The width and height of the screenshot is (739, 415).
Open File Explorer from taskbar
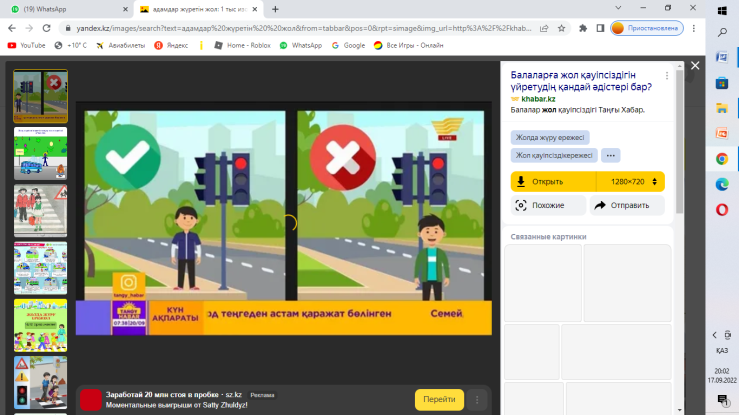pyautogui.click(x=722, y=108)
